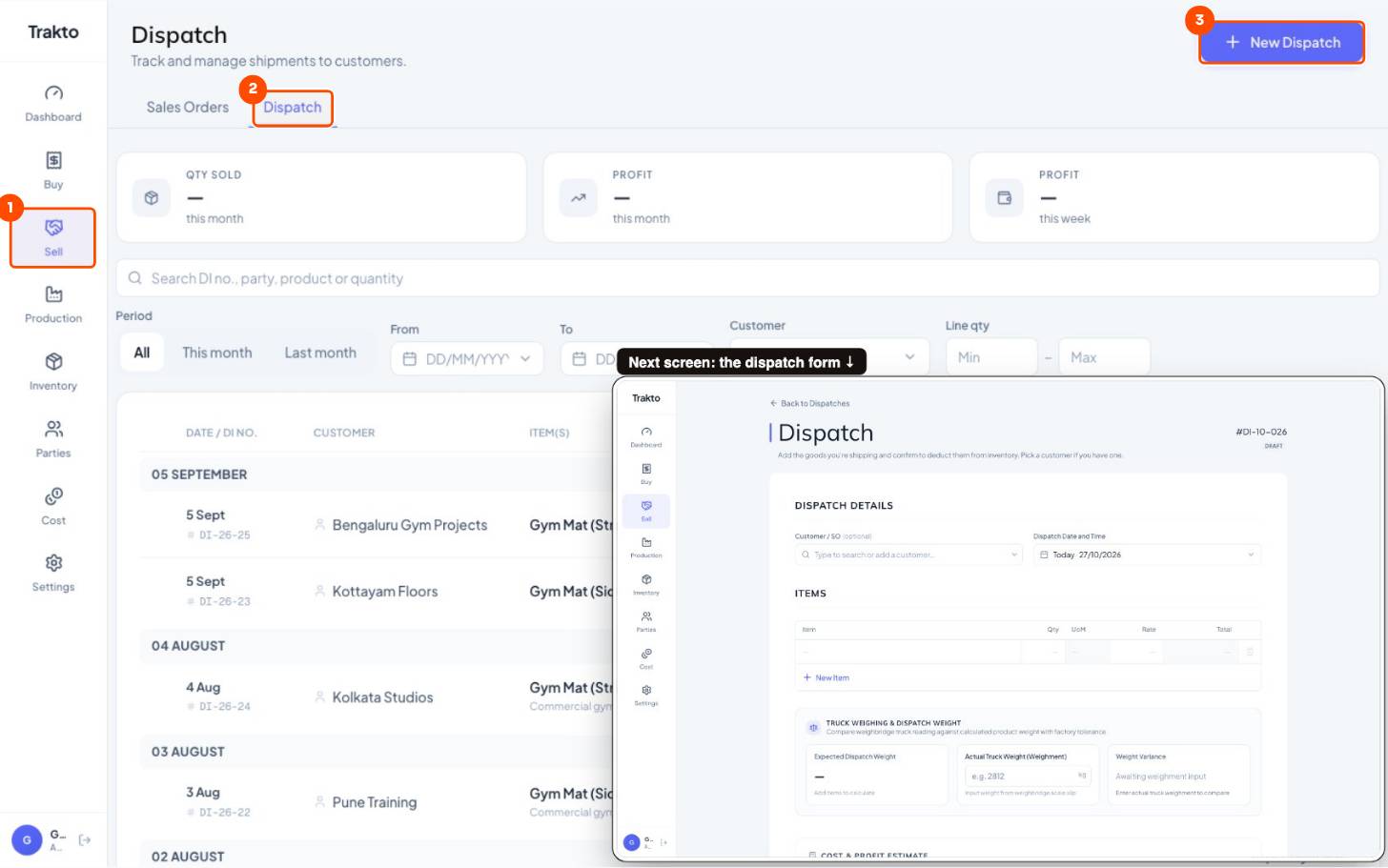The width and height of the screenshot is (1388, 868).
Task: Select the All period filter
Action: click(x=142, y=353)
